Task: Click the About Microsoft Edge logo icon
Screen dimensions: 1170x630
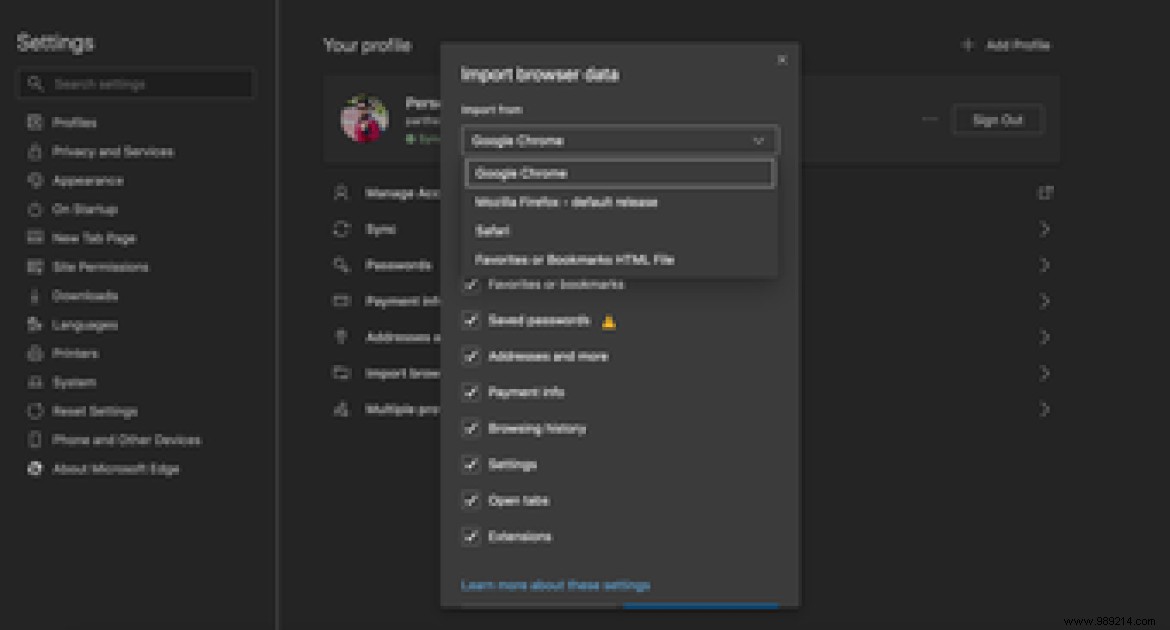Action: (x=34, y=469)
